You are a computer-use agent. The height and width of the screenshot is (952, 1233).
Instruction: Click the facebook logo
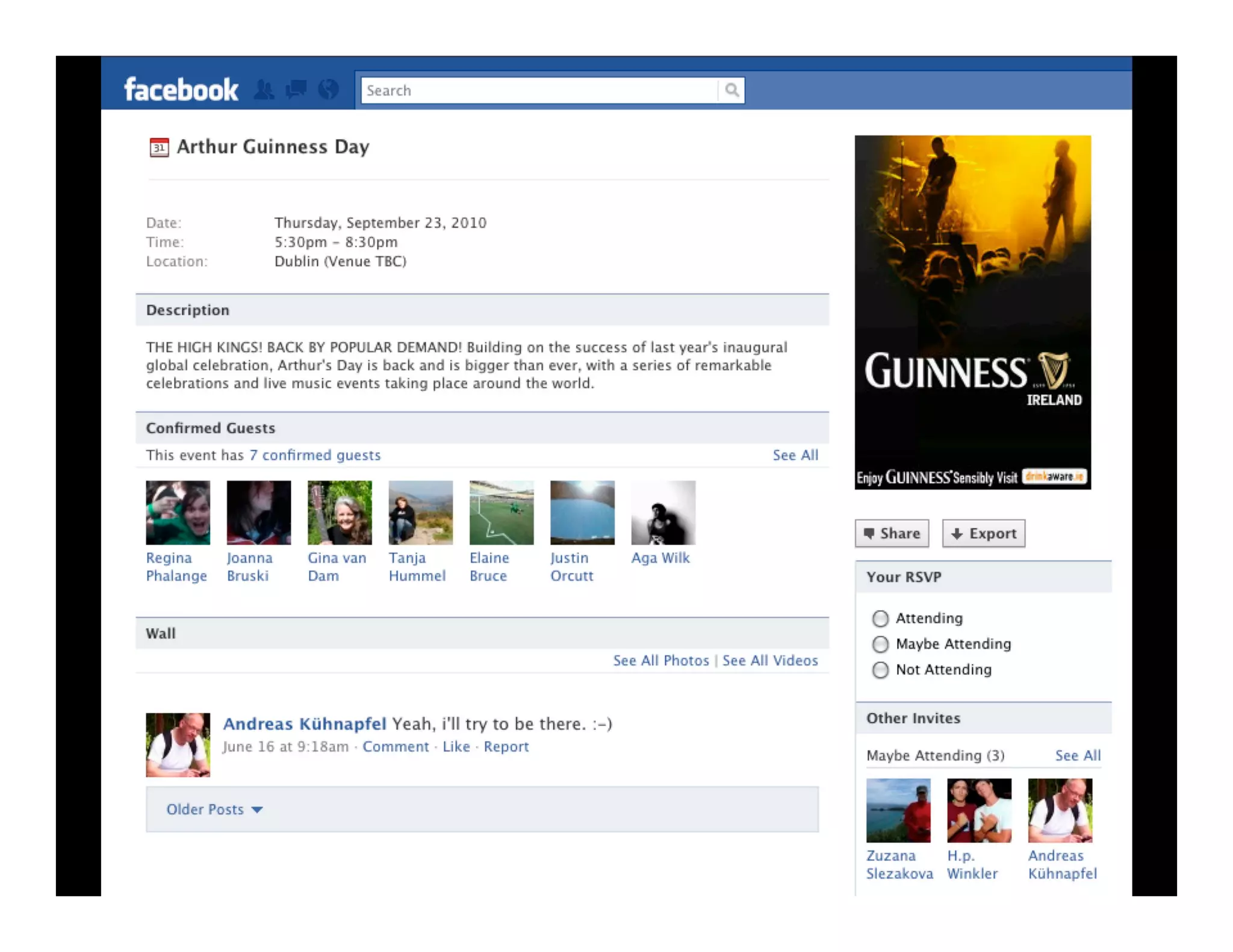[x=181, y=90]
